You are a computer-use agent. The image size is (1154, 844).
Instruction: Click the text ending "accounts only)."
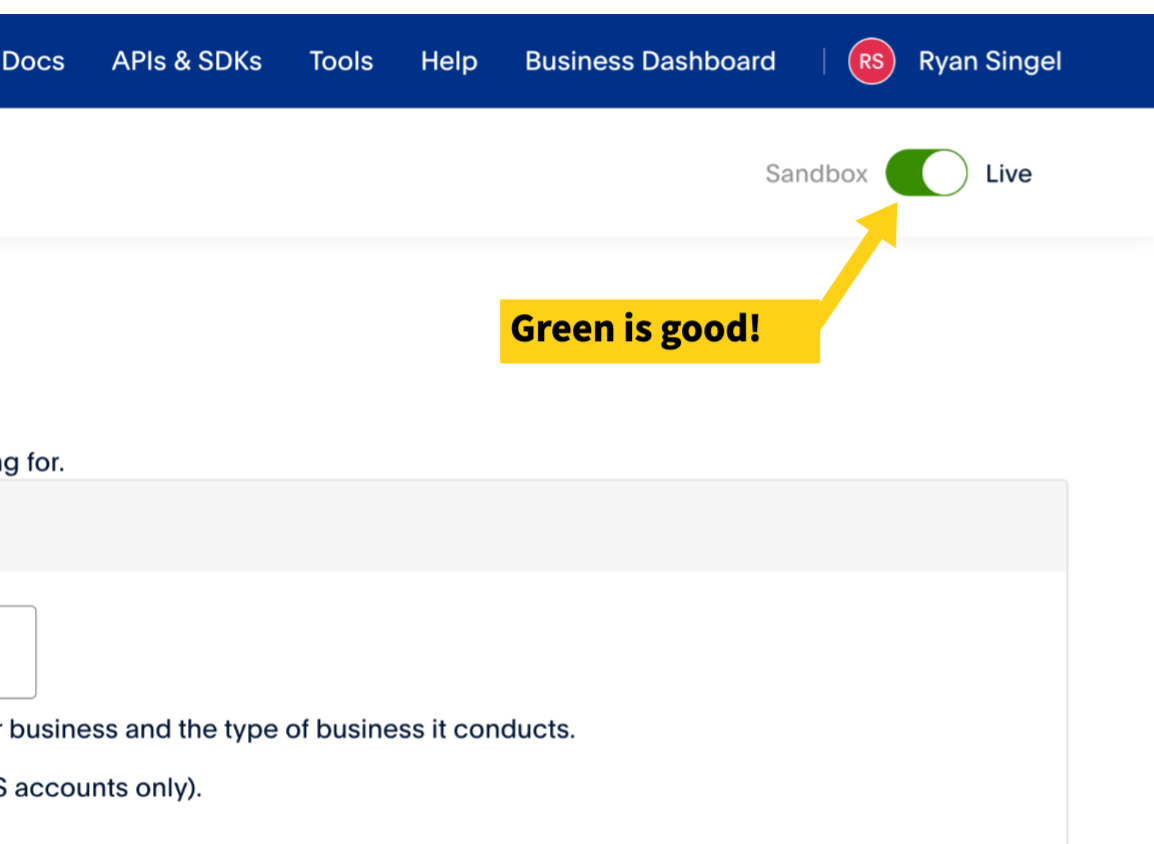(101, 788)
